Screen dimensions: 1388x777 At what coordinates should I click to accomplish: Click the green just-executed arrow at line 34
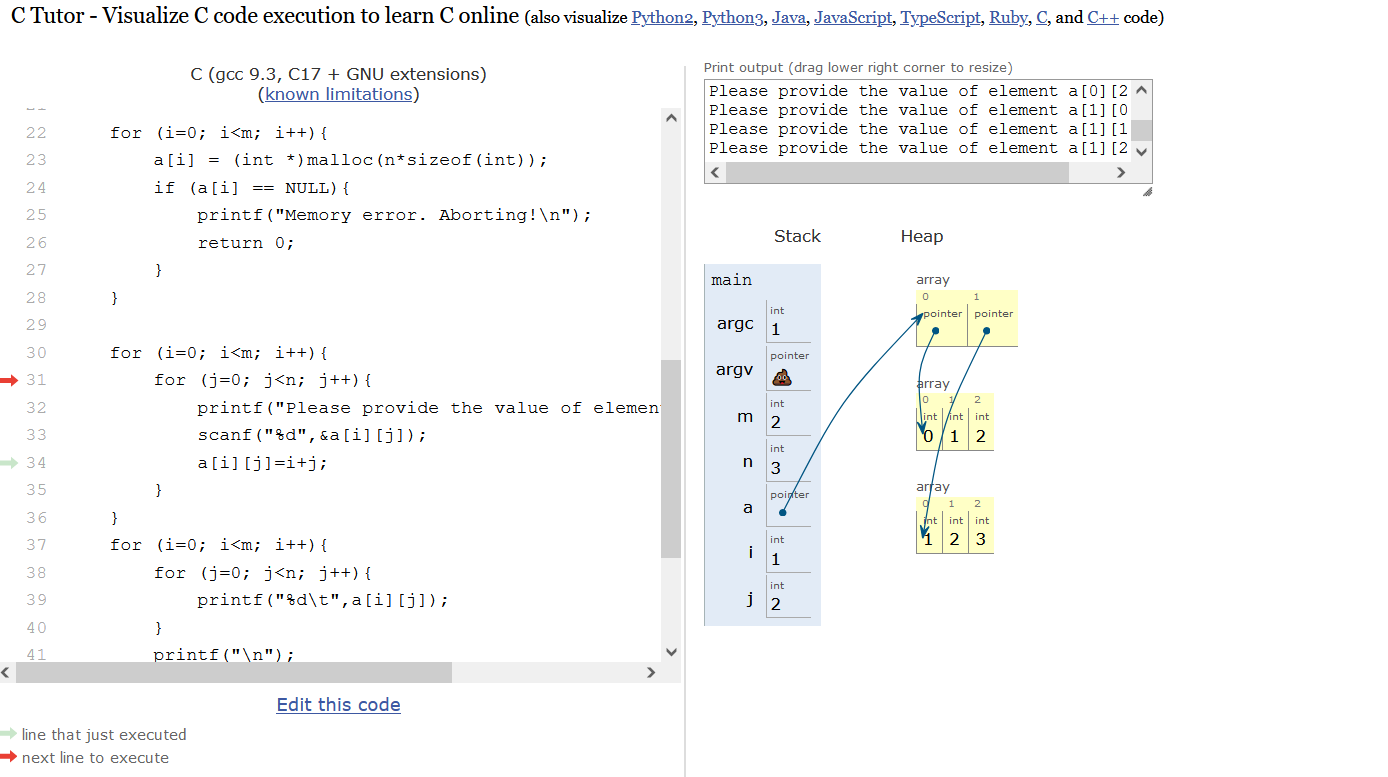click(9, 463)
